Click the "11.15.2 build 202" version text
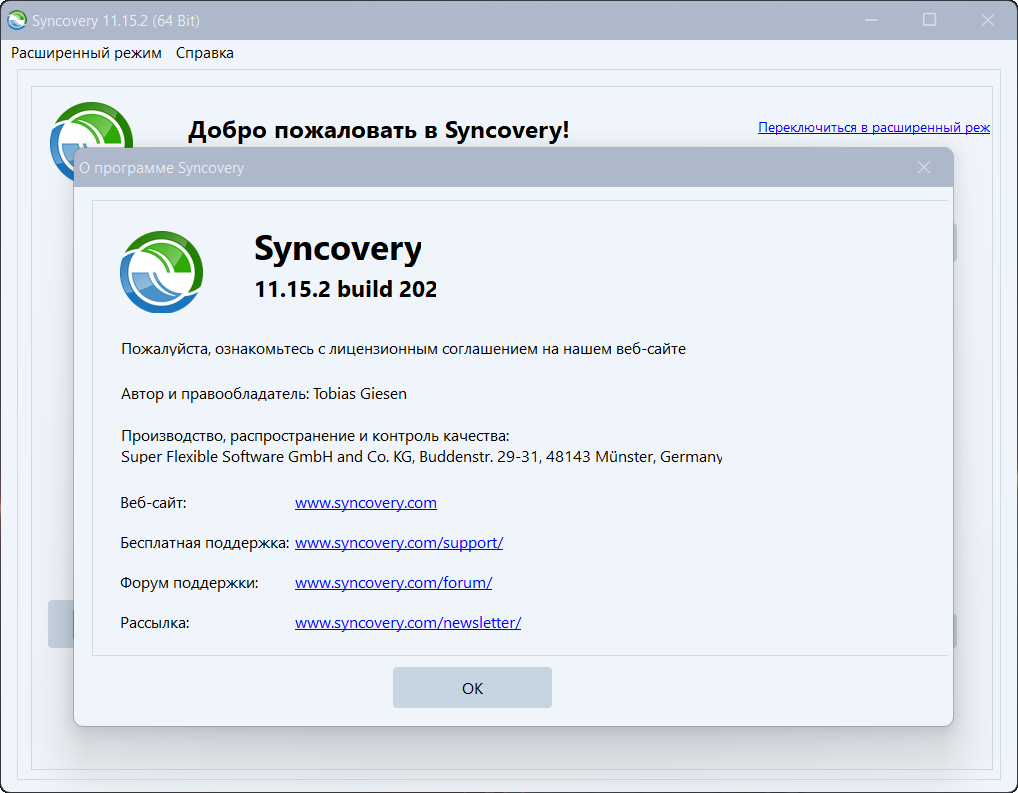1018x793 pixels. click(345, 289)
